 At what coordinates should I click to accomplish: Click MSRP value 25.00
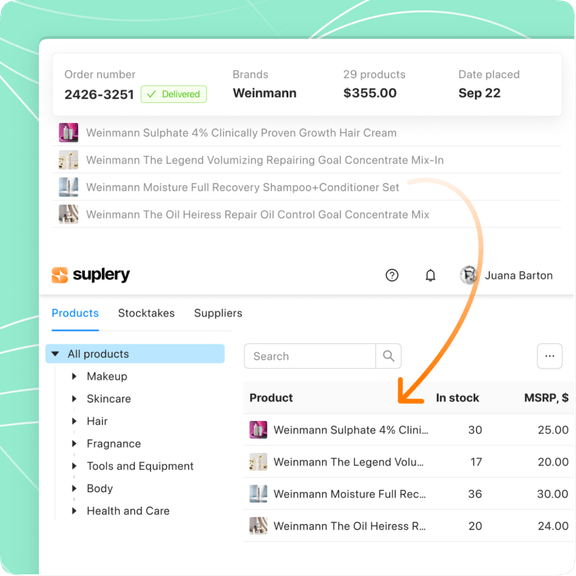tap(553, 430)
